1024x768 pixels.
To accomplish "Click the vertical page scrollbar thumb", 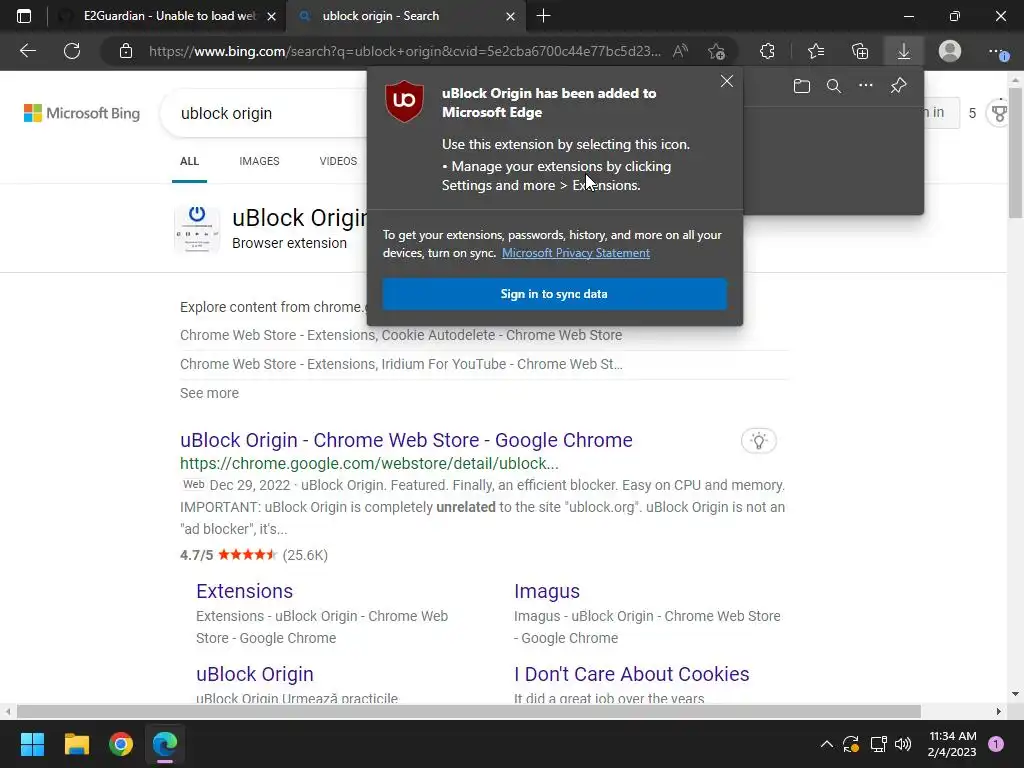I will (1016, 152).
